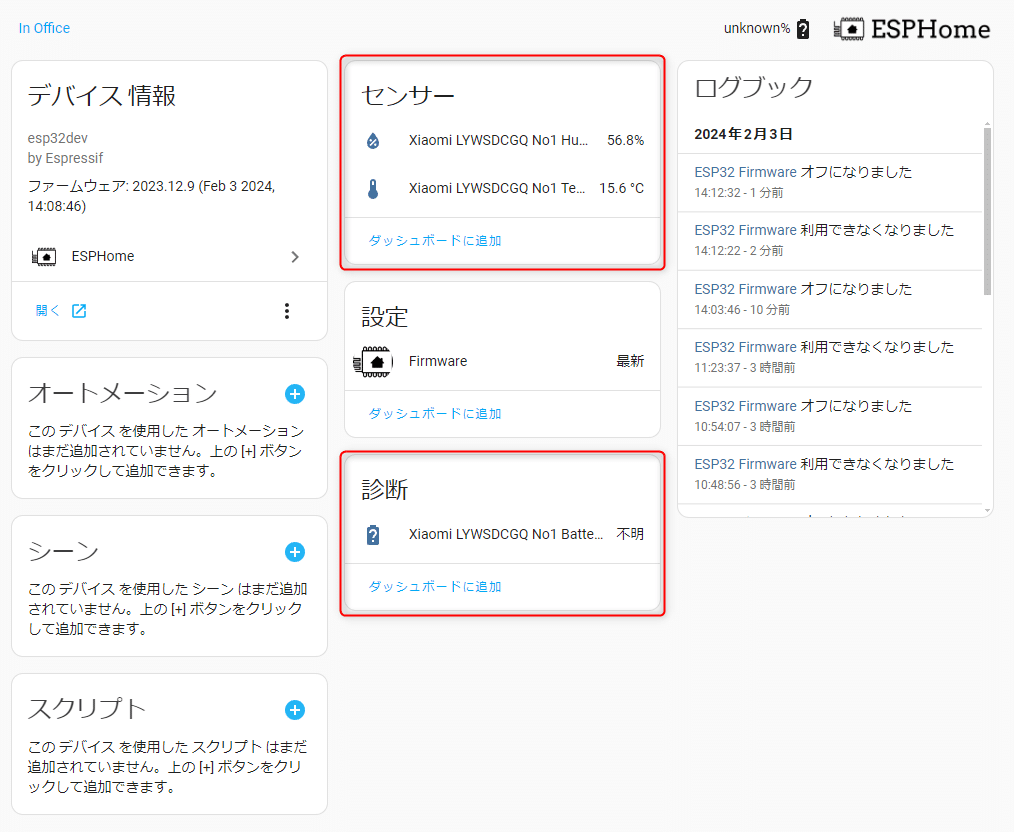Open the Xiaomi LYWSDCGQ No1 temperature entity

coord(502,189)
